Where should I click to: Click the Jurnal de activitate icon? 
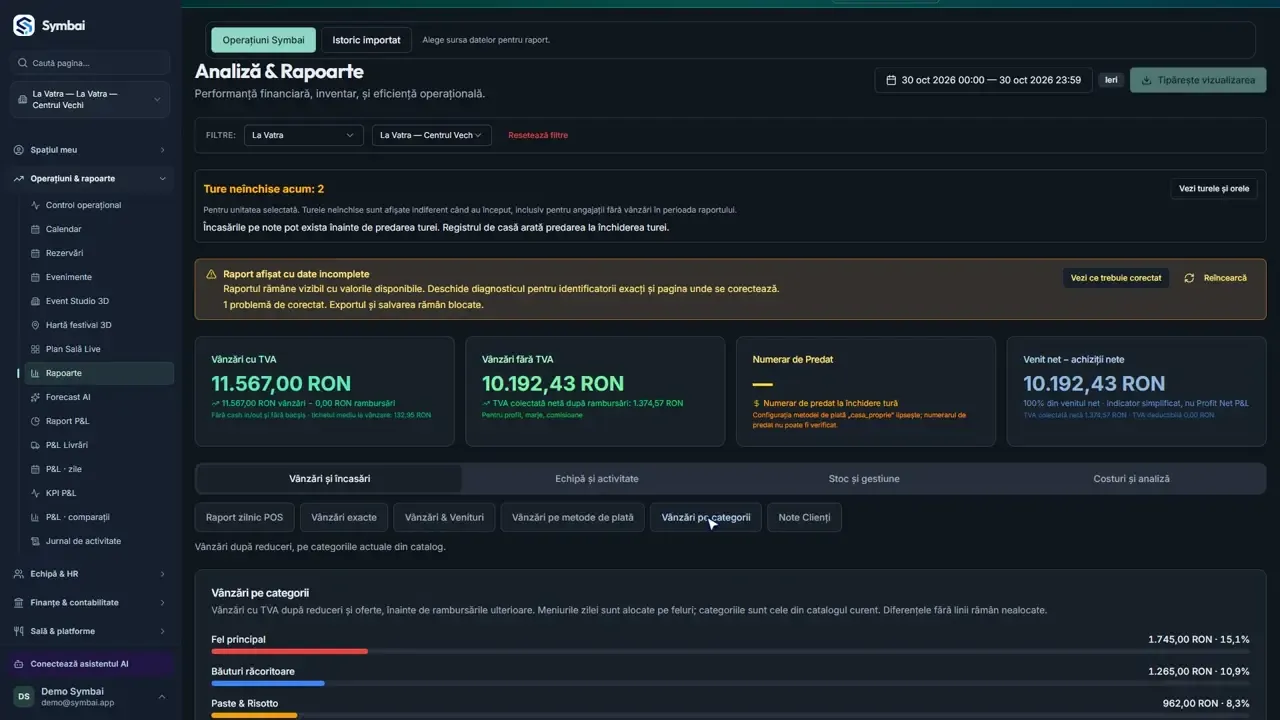click(x=36, y=541)
